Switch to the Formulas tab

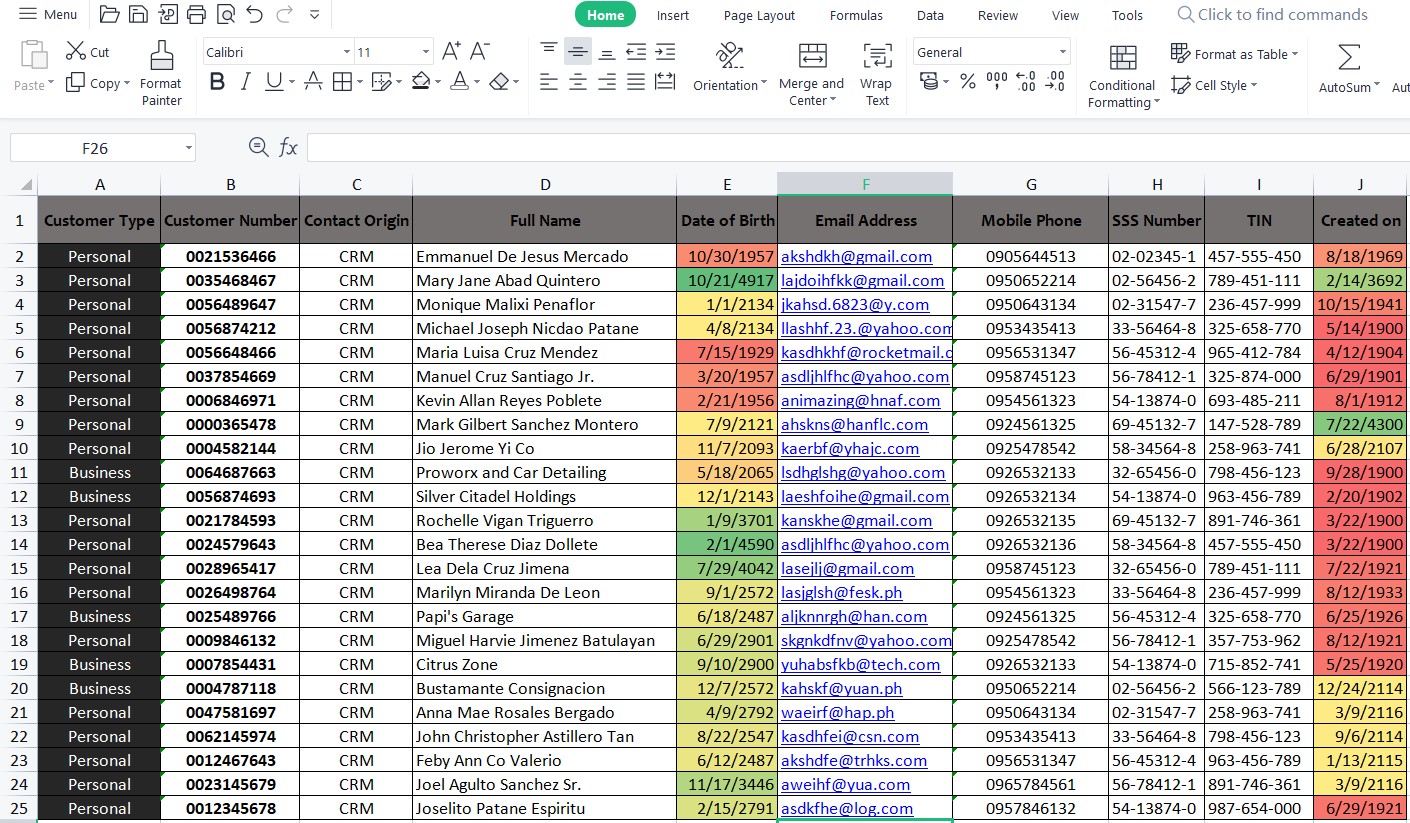[x=856, y=15]
